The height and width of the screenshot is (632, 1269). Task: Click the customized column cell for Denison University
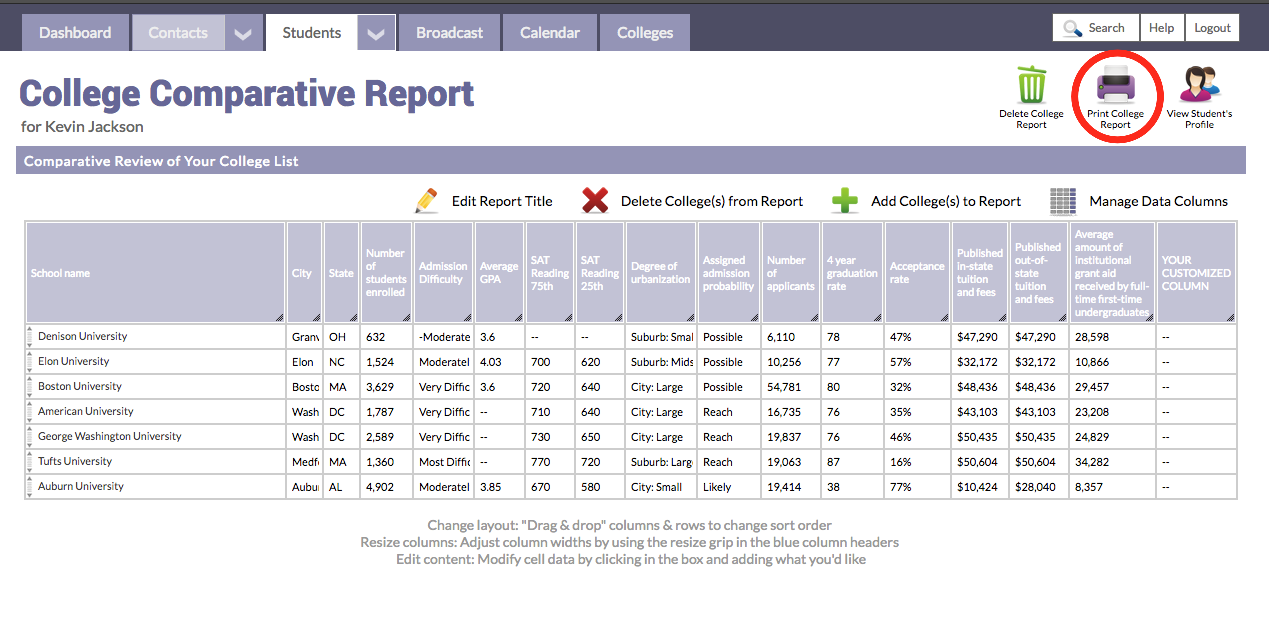(1196, 337)
